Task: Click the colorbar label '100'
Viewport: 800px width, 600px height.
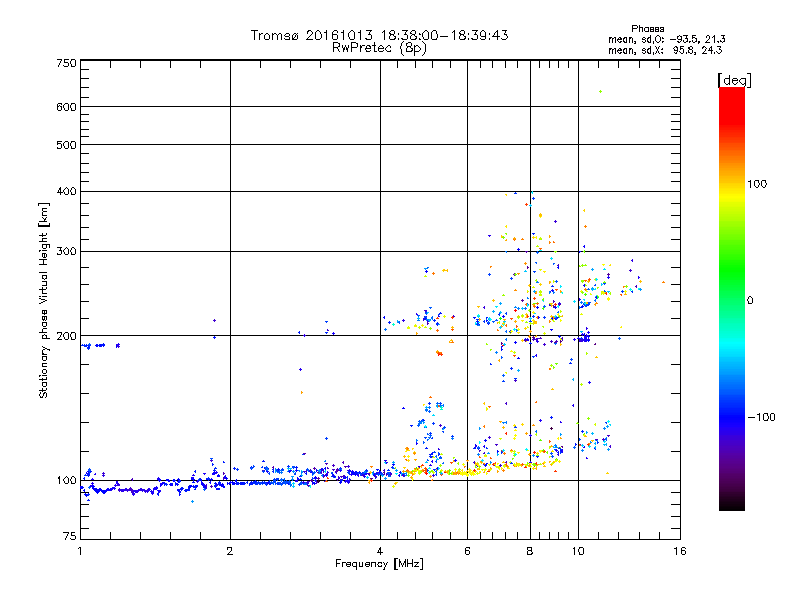Action: tap(757, 184)
